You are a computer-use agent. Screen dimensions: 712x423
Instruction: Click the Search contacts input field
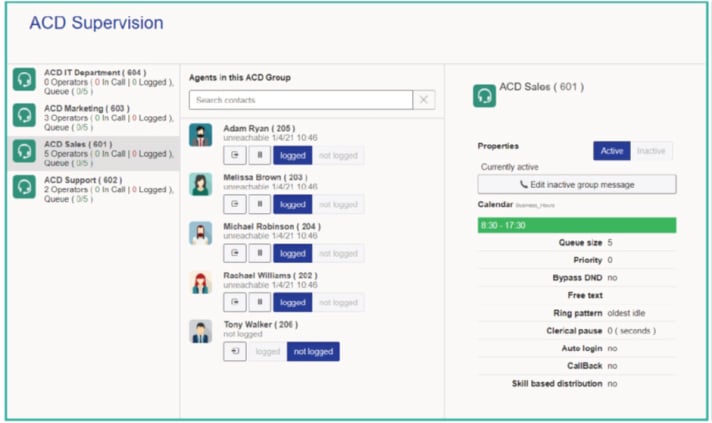coord(300,100)
